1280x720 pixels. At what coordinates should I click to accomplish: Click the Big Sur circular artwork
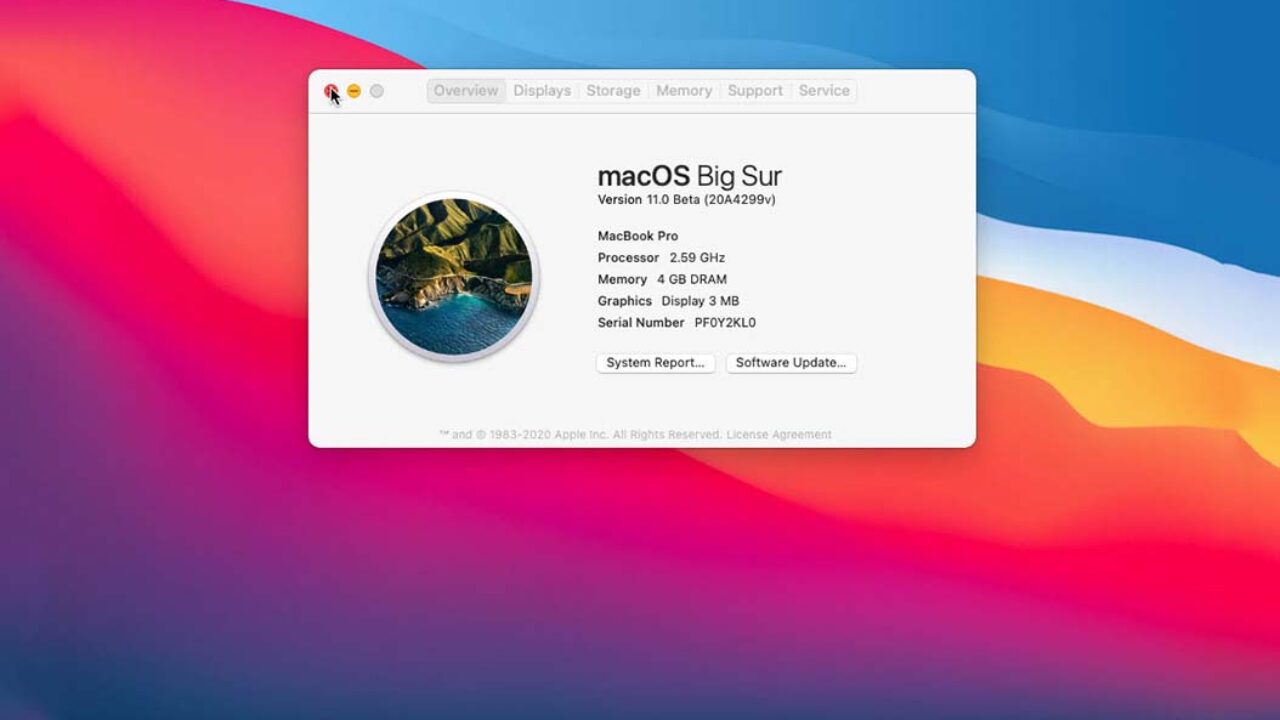(x=454, y=277)
